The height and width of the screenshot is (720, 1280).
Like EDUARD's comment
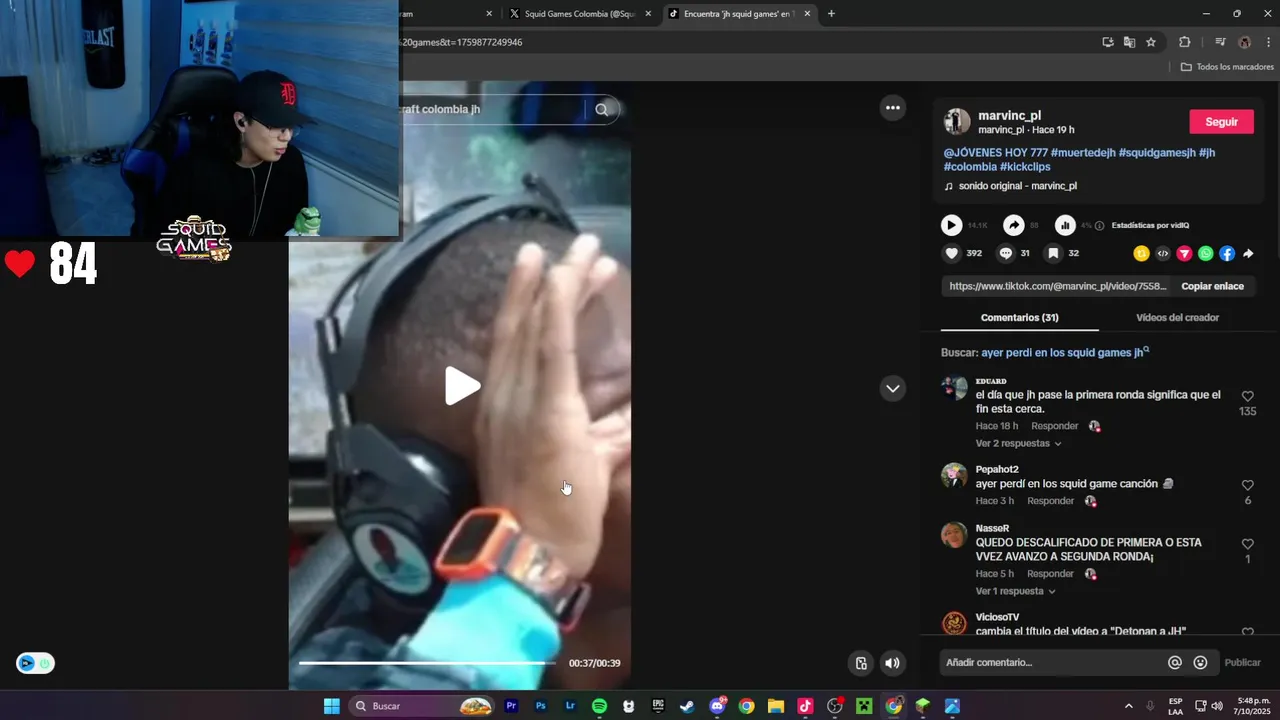tap(1247, 397)
